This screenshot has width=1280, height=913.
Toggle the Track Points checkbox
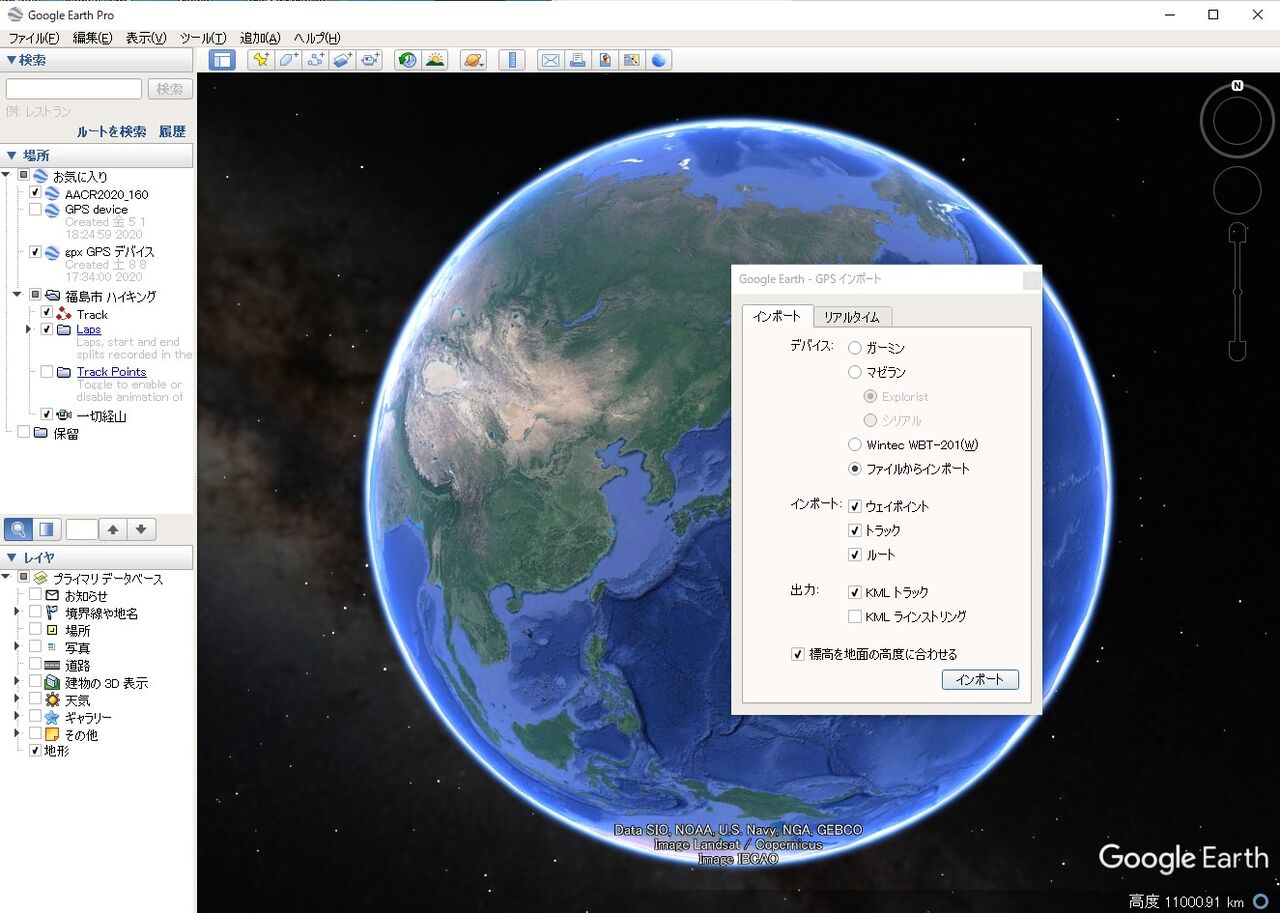click(47, 371)
